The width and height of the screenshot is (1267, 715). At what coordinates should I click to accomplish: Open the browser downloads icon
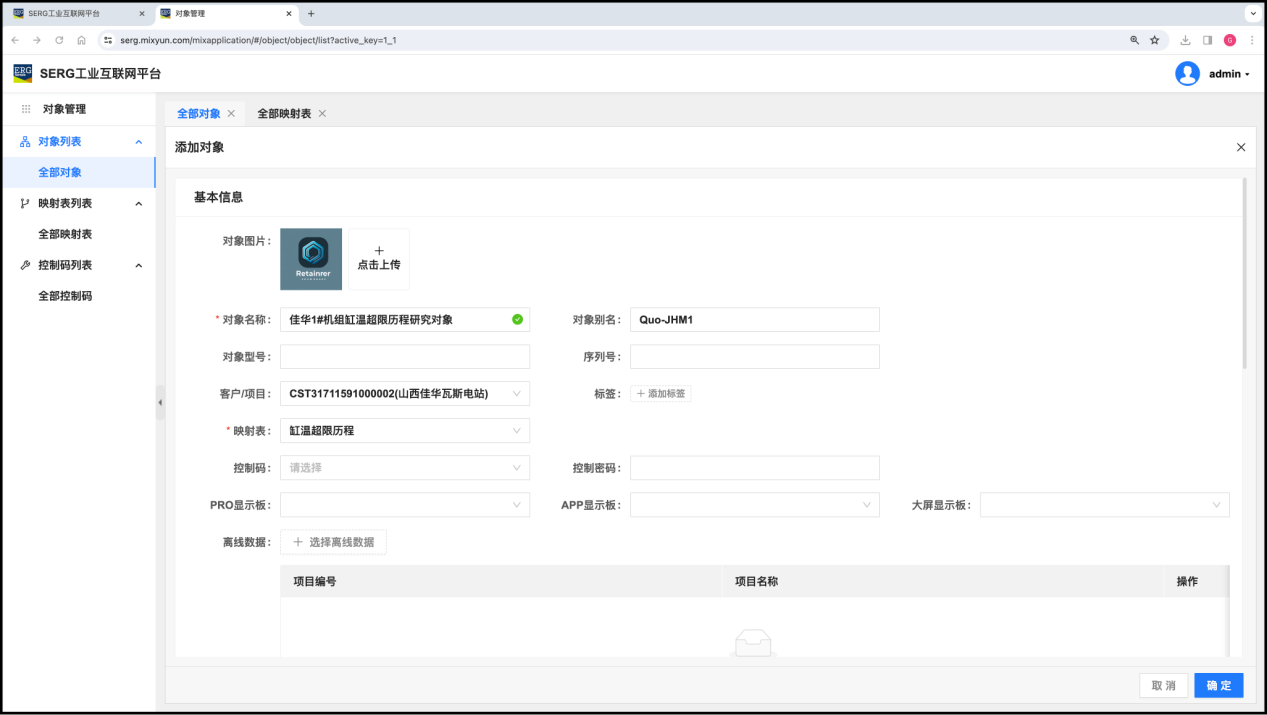point(1185,40)
